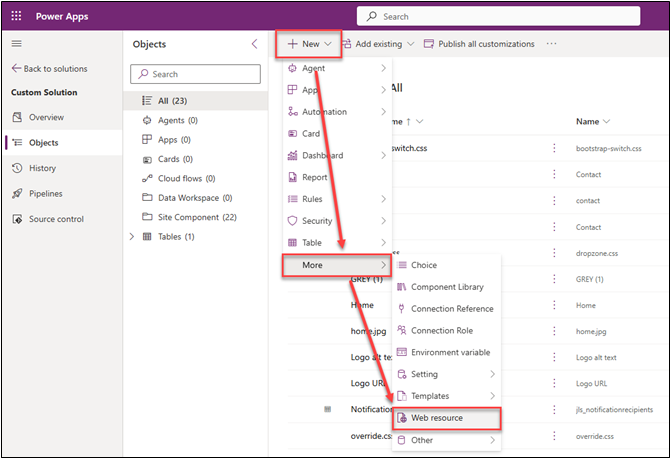Expand the Tables tree node

132,236
